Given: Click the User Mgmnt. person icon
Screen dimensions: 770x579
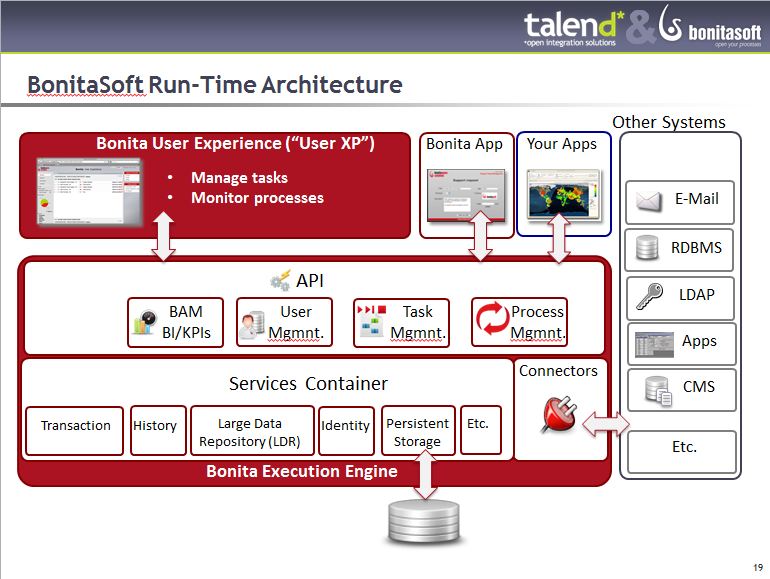Looking at the screenshot, I should pyautogui.click(x=252, y=325).
